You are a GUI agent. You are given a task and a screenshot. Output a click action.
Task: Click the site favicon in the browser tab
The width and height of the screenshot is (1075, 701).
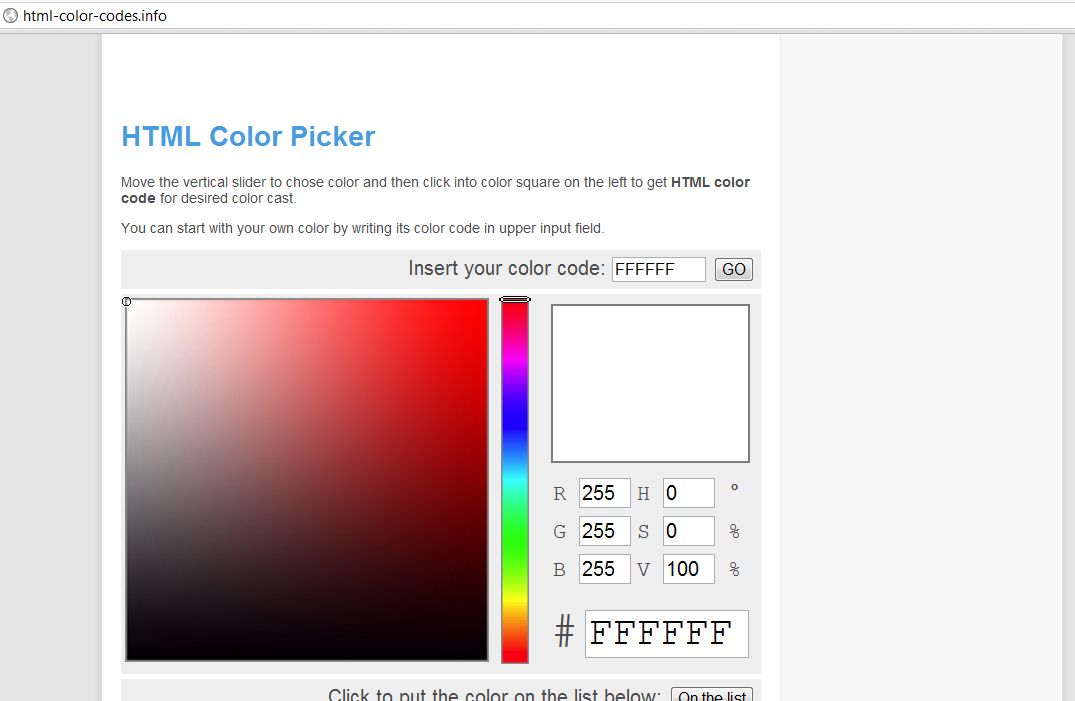10,15
